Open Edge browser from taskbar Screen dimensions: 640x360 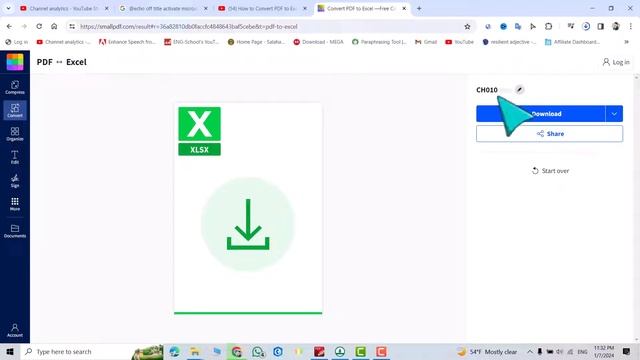174,351
